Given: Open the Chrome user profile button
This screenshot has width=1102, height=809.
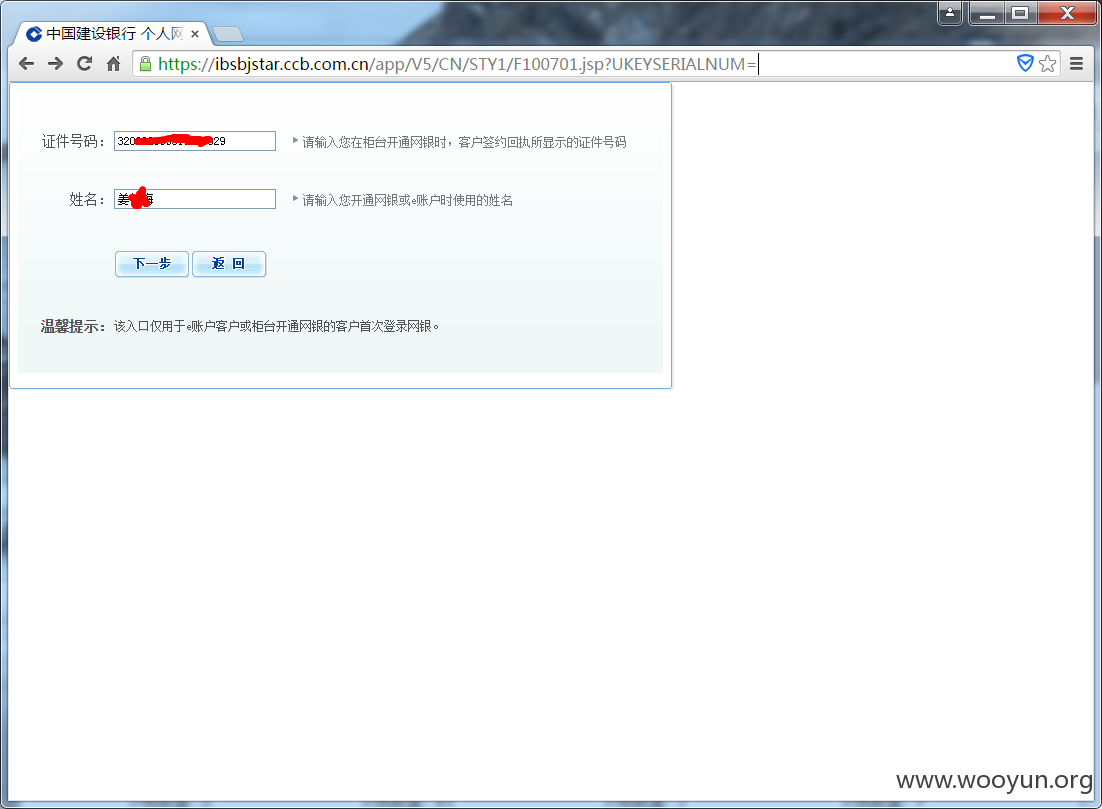Looking at the screenshot, I should (x=949, y=13).
